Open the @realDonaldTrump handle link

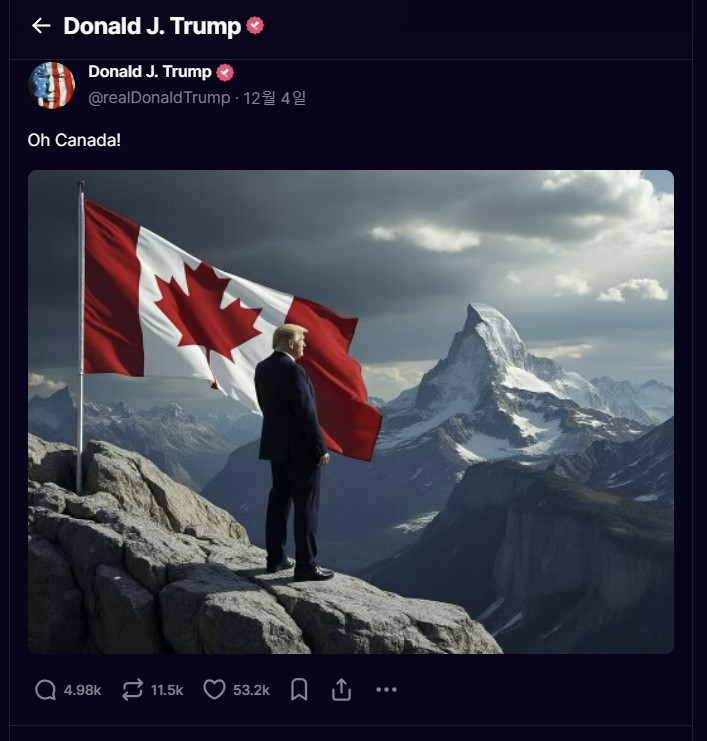(159, 98)
